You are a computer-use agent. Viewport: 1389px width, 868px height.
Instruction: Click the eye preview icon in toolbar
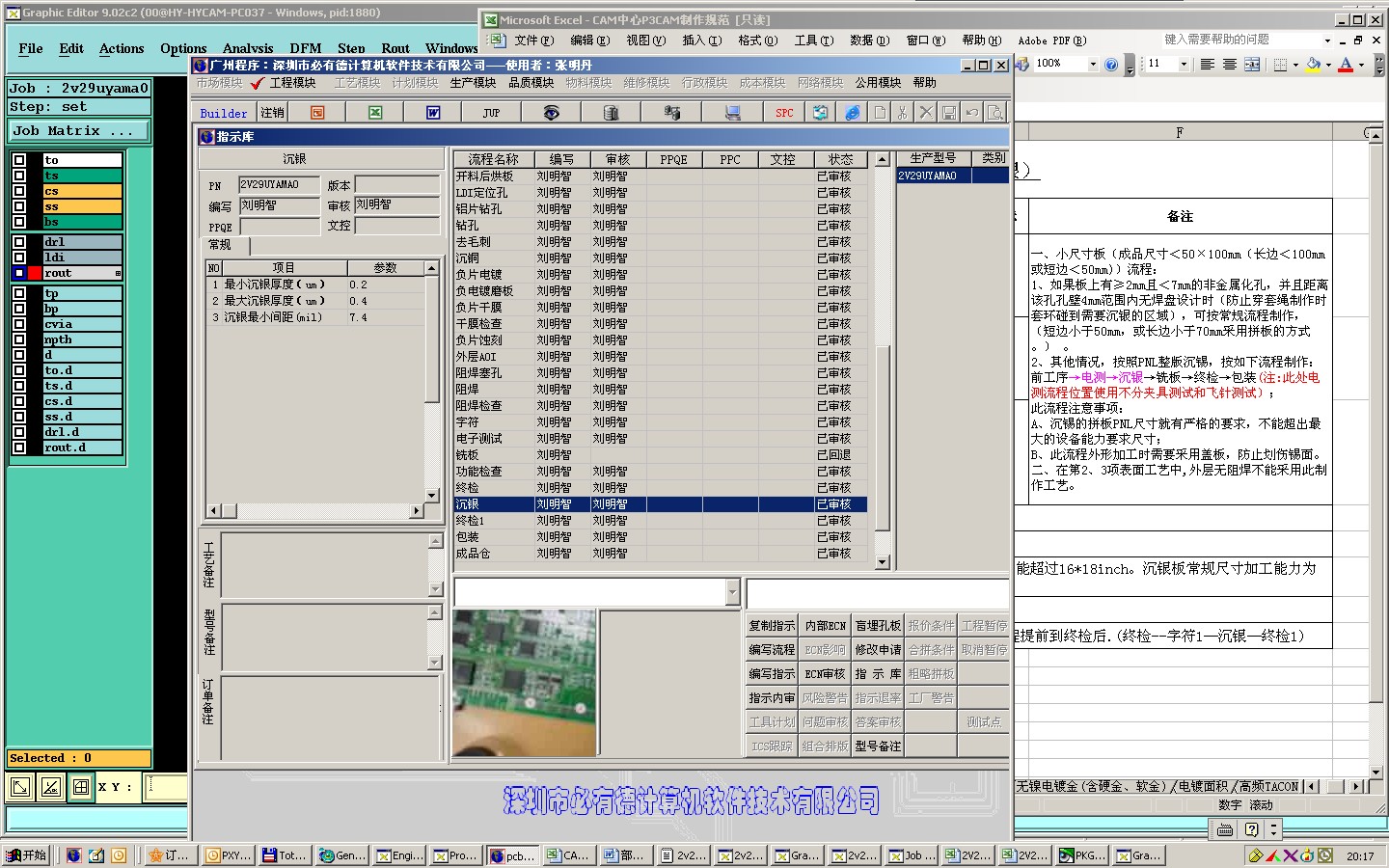click(x=551, y=113)
